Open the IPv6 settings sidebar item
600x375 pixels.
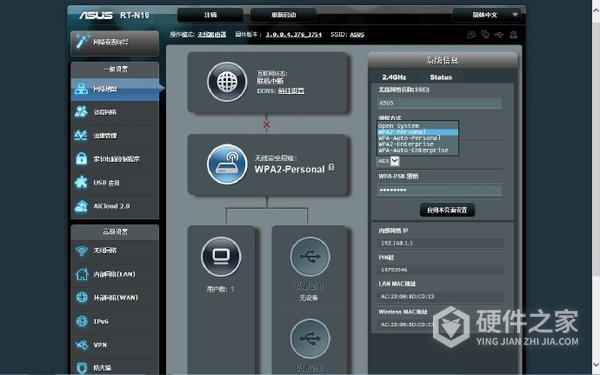point(114,321)
